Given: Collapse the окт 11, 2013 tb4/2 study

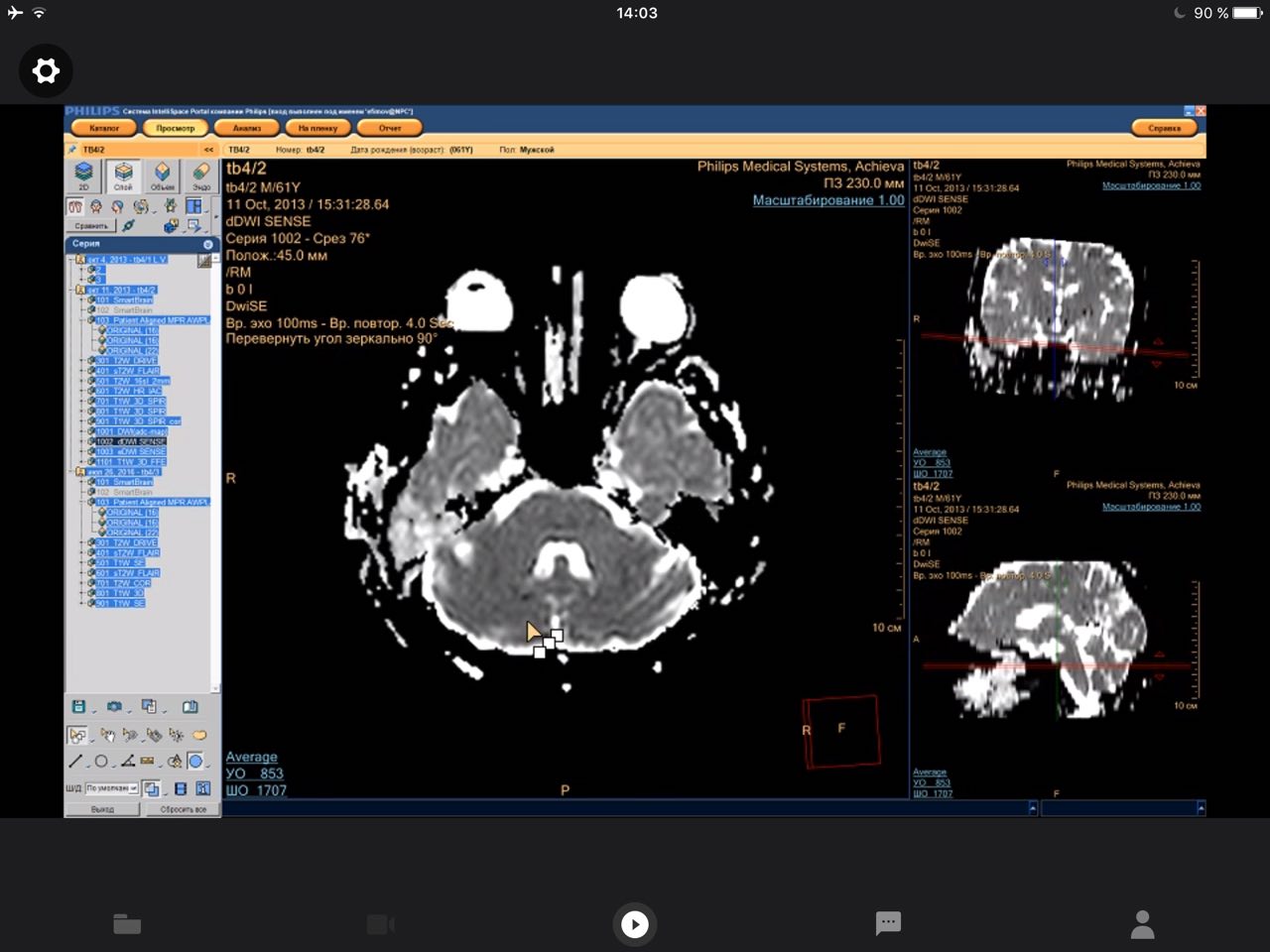Looking at the screenshot, I should click(x=69, y=290).
